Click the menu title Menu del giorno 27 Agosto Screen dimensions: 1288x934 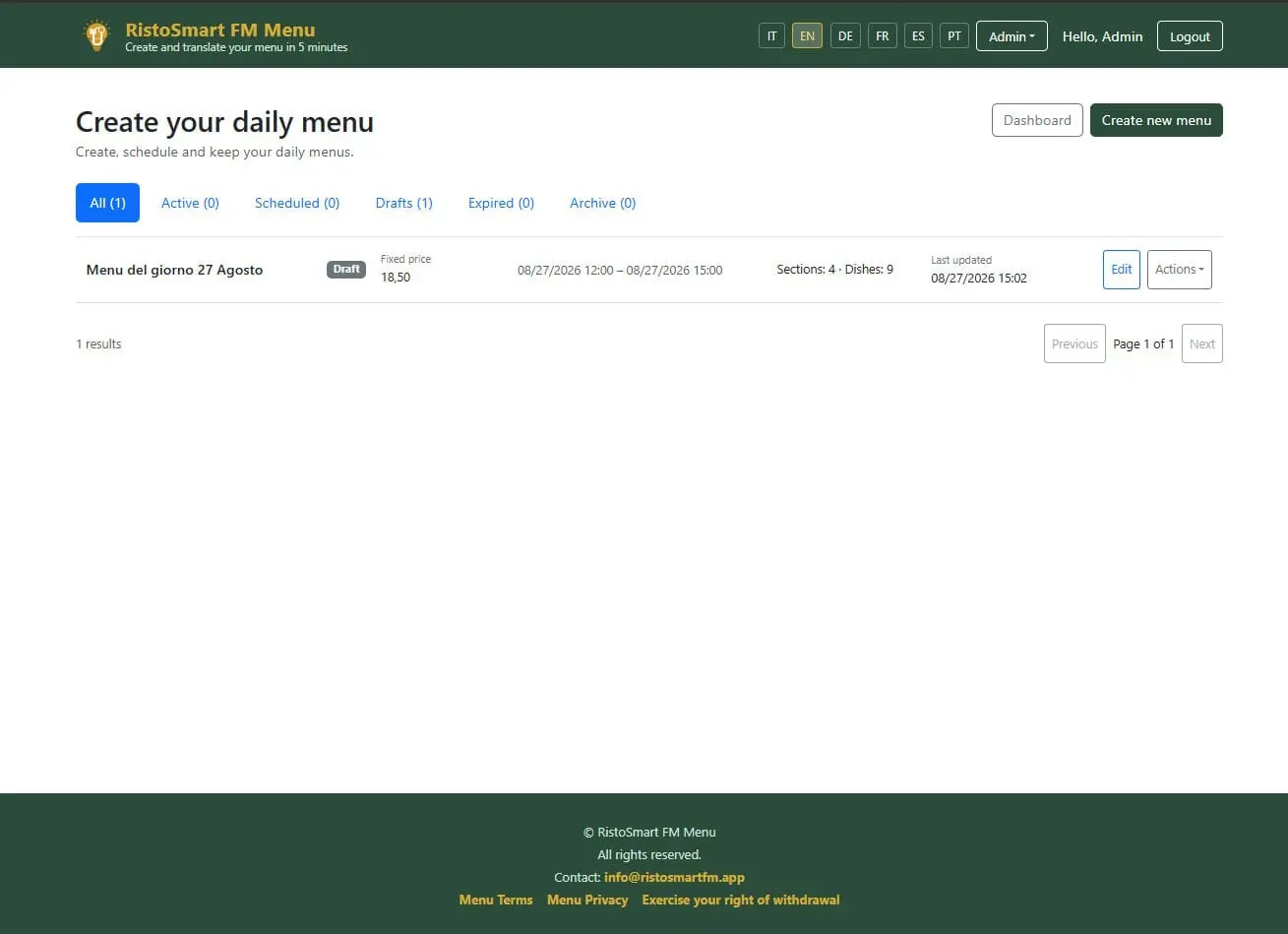[x=174, y=270]
